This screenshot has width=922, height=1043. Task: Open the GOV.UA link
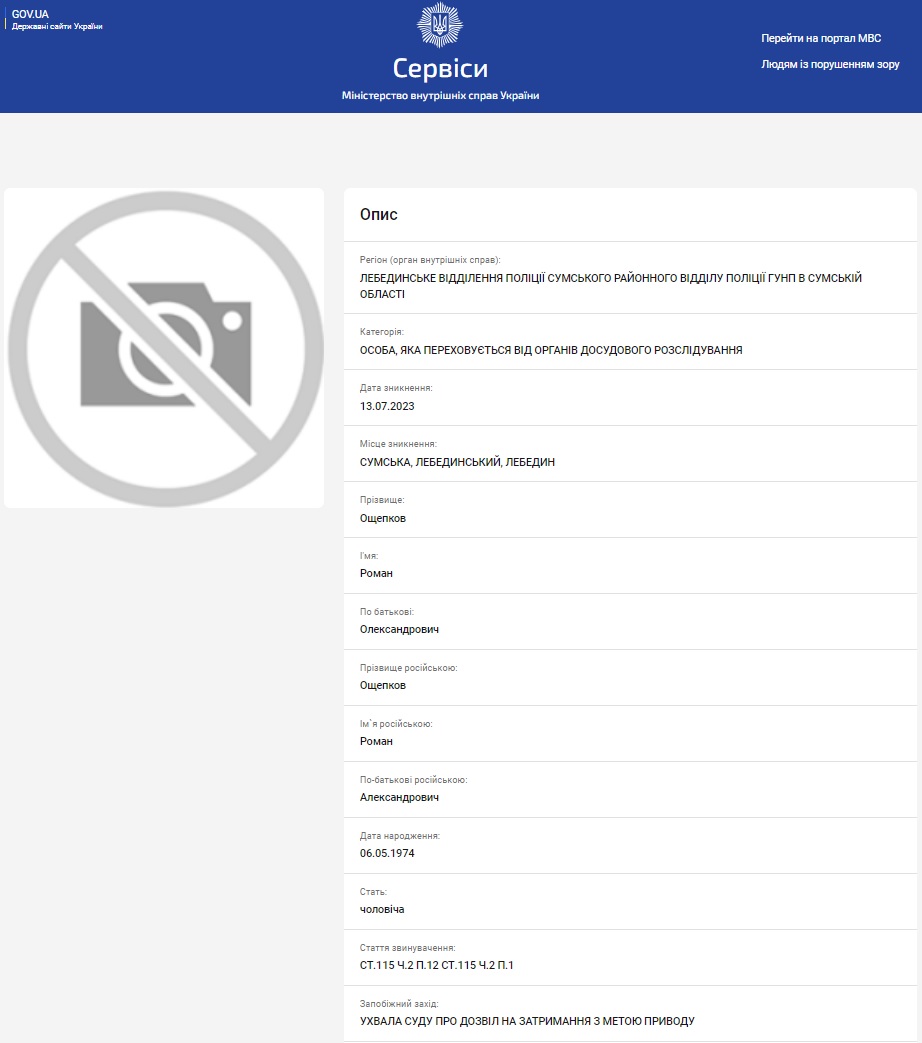(30, 14)
